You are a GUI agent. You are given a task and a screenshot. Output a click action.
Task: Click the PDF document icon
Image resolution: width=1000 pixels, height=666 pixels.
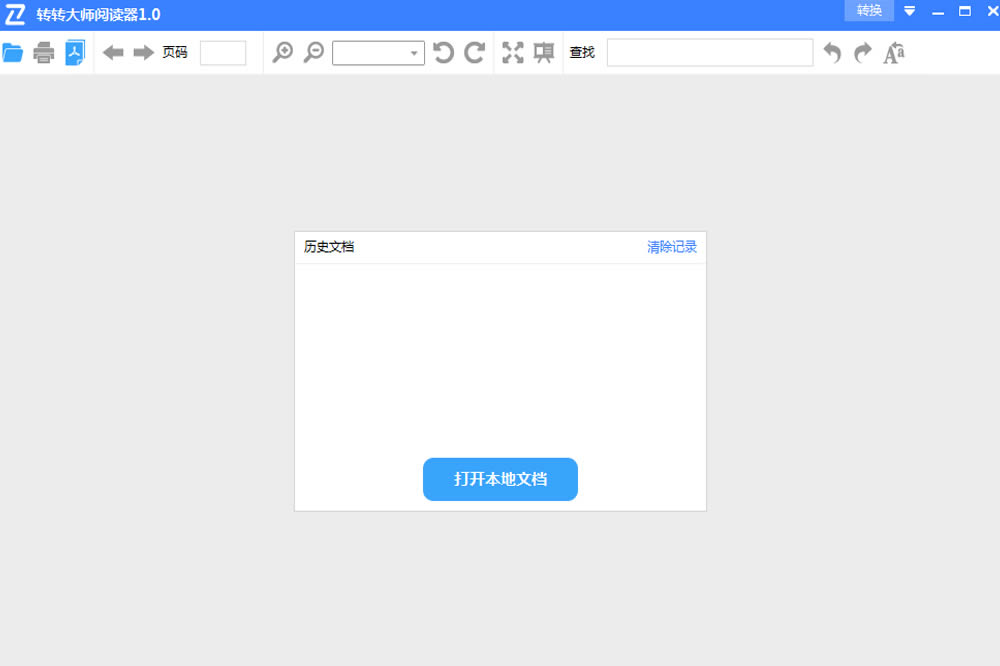(76, 53)
